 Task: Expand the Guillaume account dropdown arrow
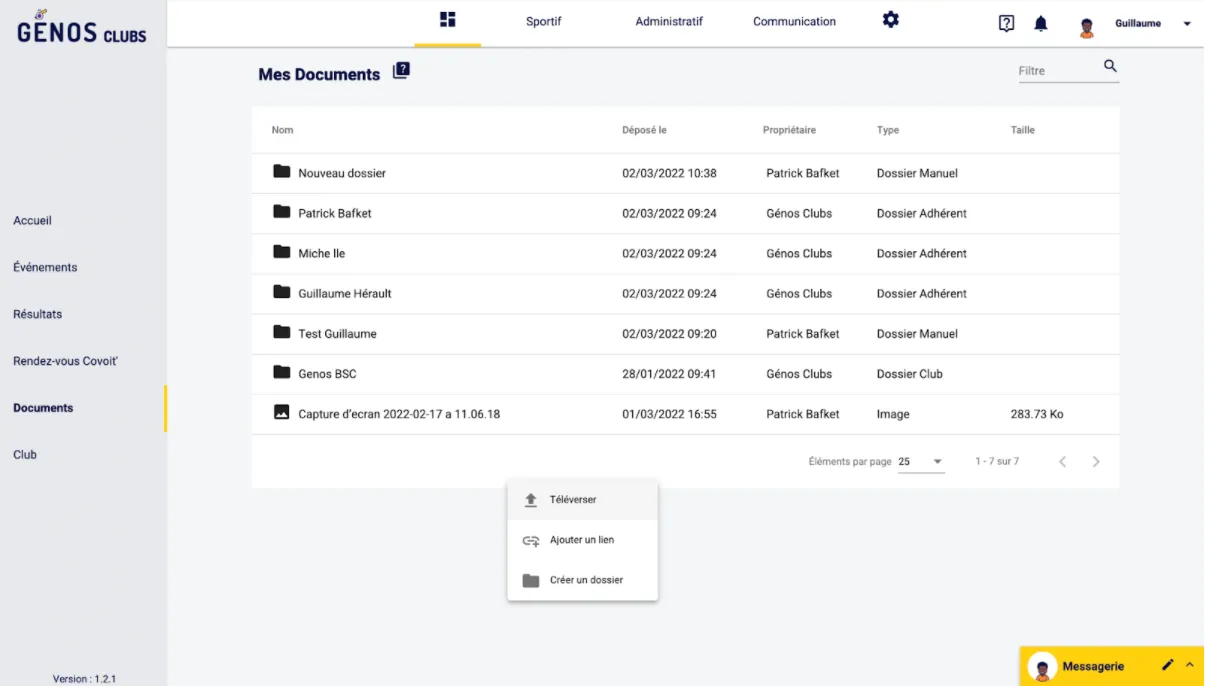pyautogui.click(x=1187, y=24)
